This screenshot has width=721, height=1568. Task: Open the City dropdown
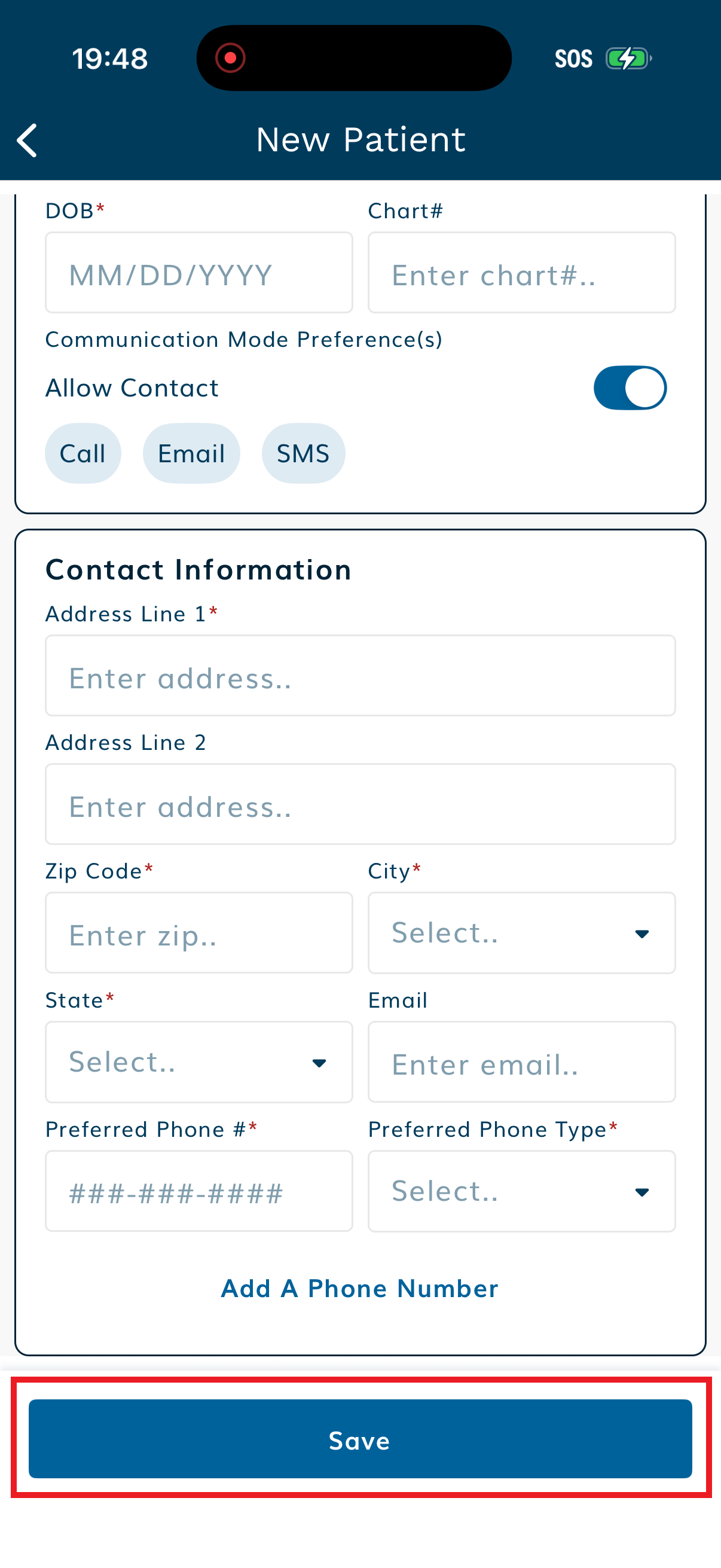tap(521, 932)
